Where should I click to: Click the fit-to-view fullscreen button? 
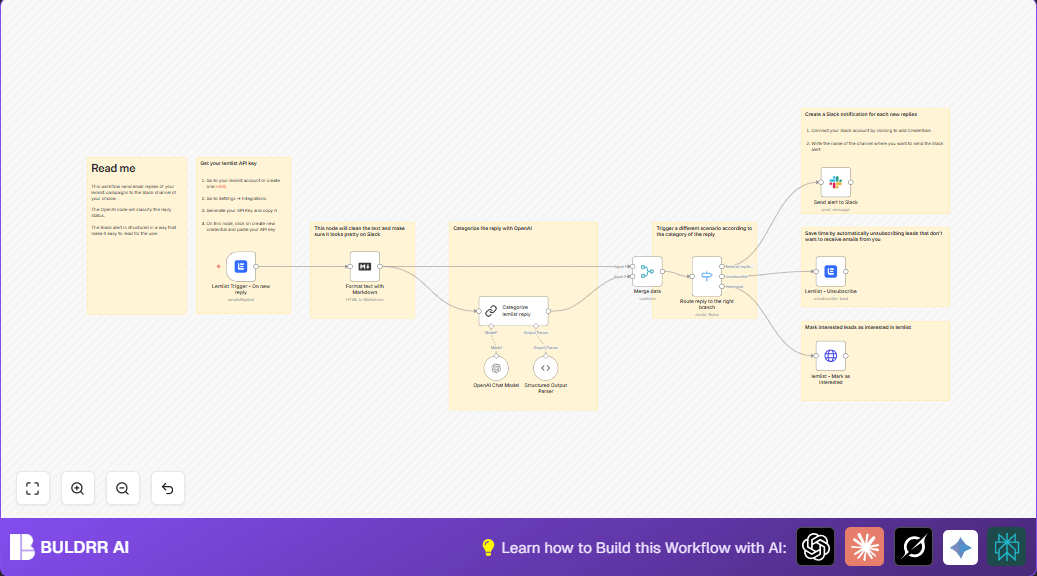coord(32,488)
